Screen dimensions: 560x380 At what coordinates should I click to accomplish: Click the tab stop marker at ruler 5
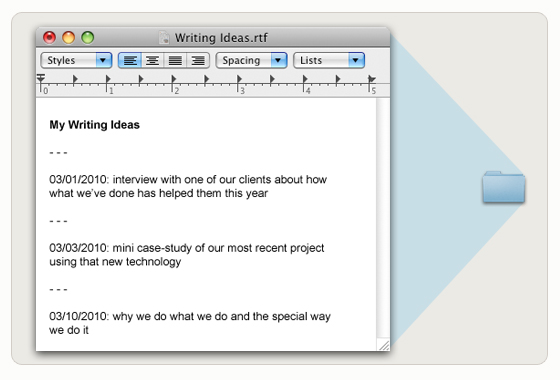[371, 79]
